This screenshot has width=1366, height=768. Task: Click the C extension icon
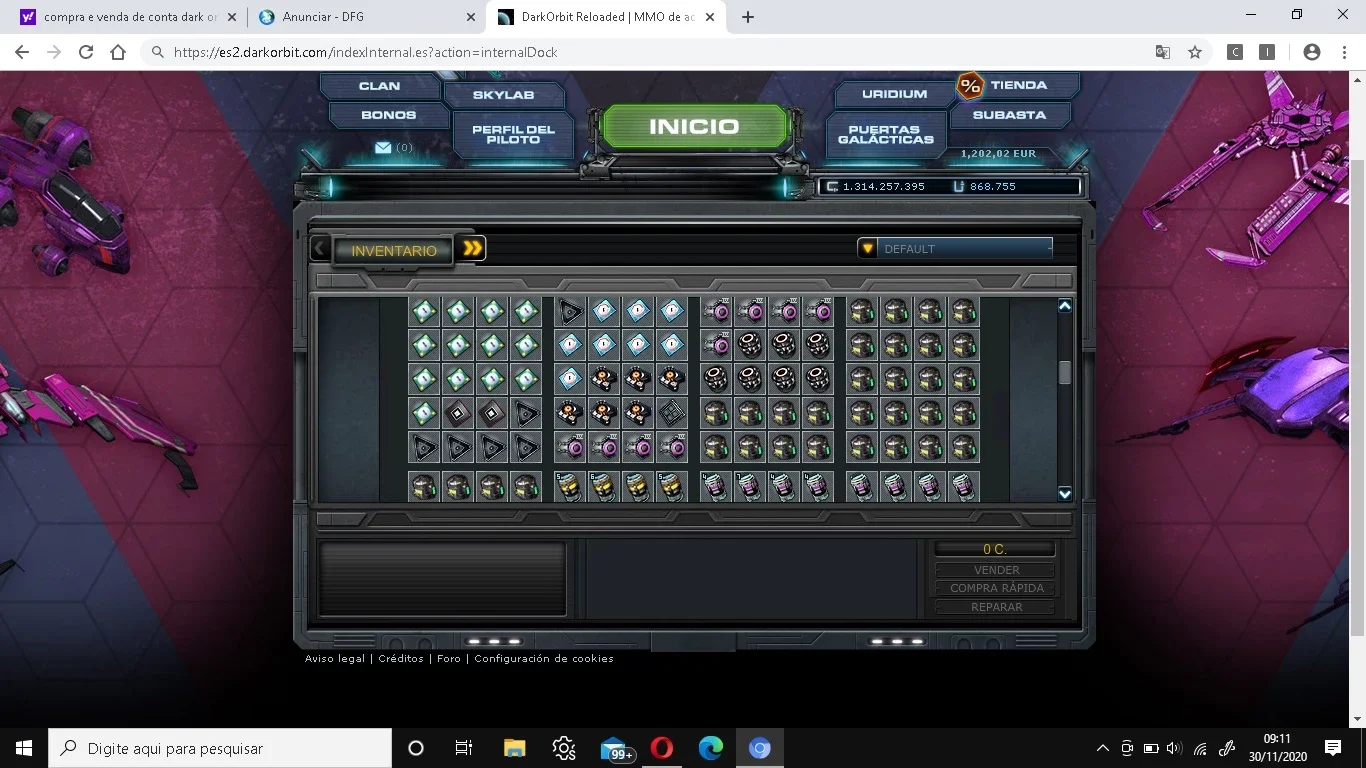1235,52
